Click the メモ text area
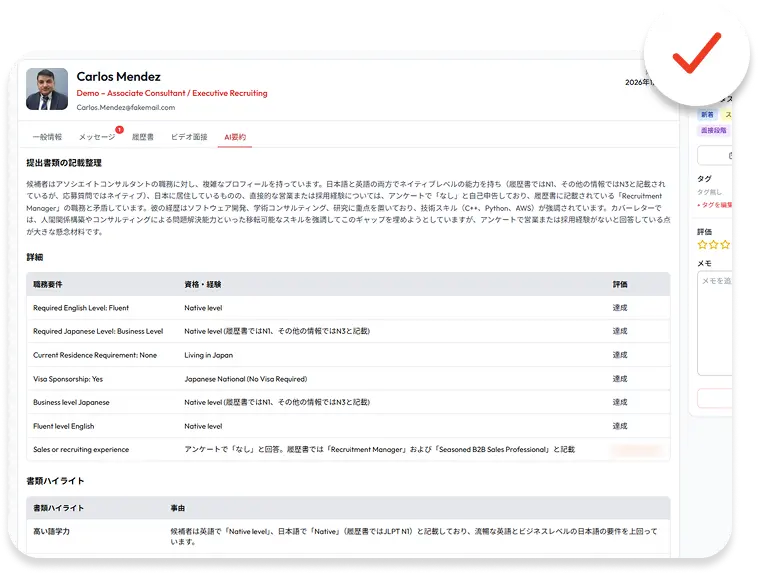 pyautogui.click(x=714, y=323)
